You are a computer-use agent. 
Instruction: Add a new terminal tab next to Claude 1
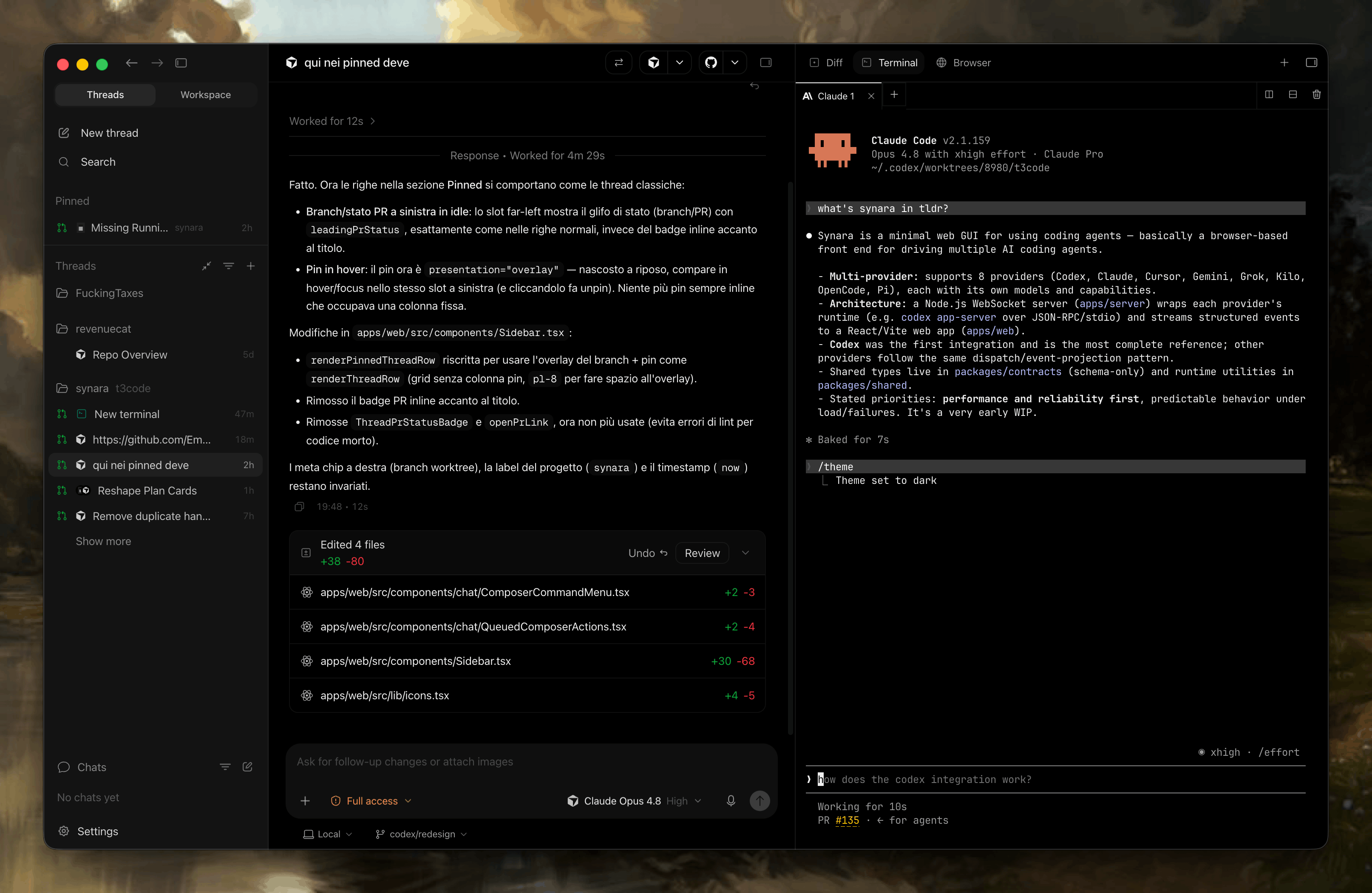pos(894,94)
